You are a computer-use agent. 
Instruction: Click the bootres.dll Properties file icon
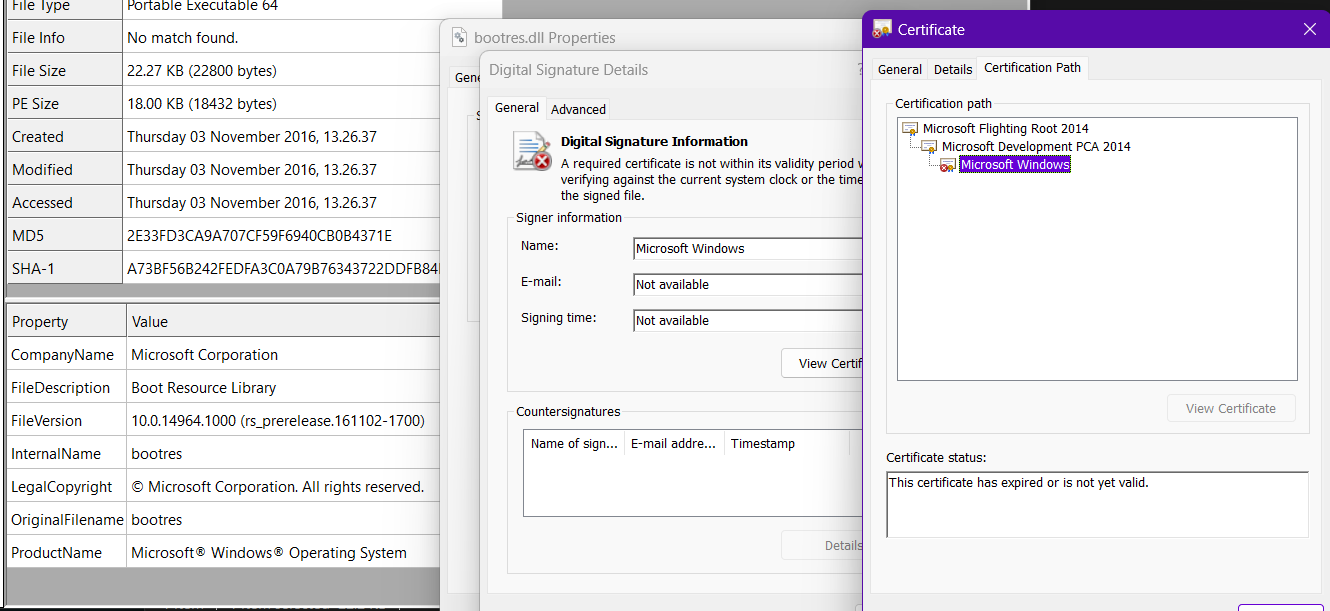pyautogui.click(x=460, y=38)
